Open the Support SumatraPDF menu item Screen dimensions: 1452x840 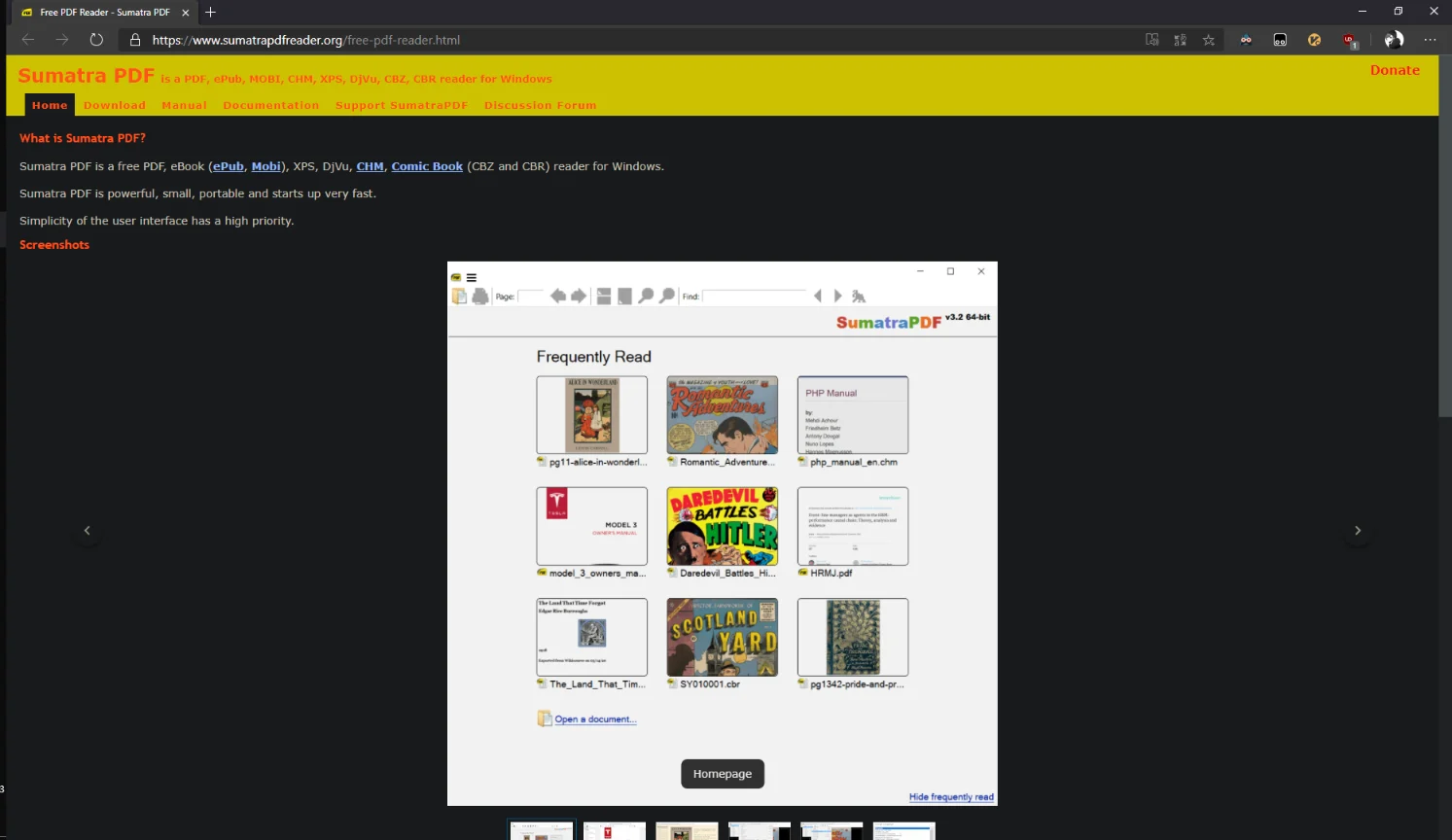click(402, 105)
